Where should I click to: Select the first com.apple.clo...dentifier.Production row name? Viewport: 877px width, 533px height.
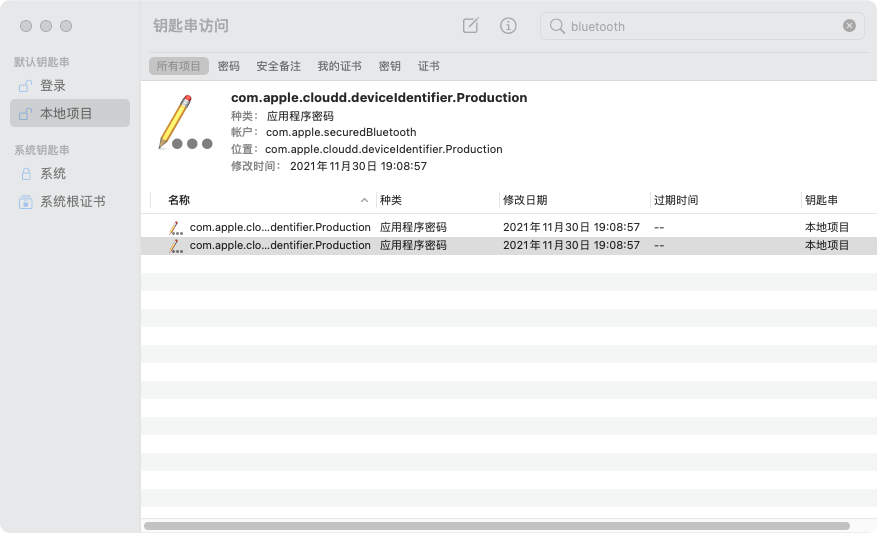pos(280,227)
